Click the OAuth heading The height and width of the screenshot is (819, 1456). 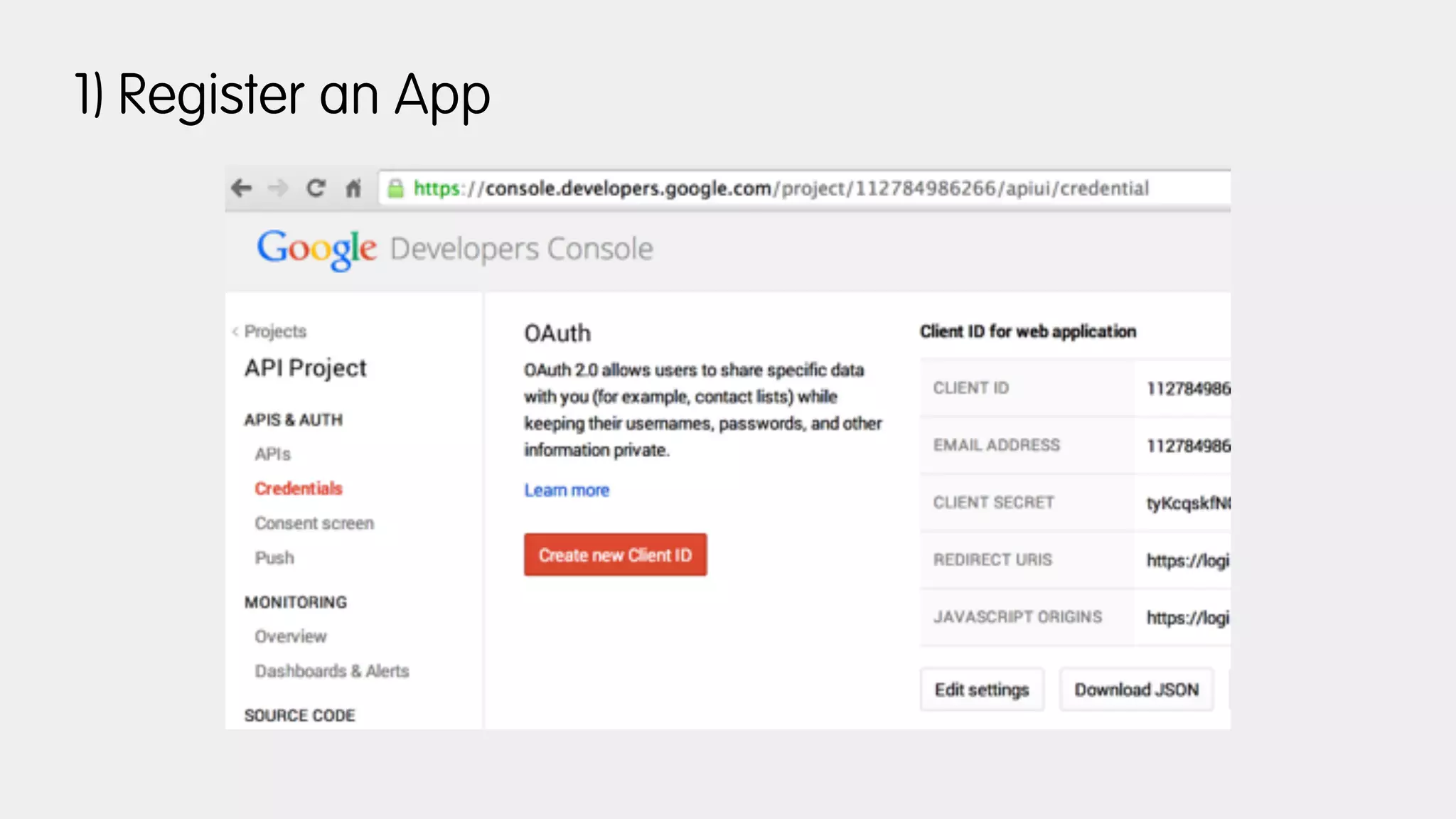pyautogui.click(x=557, y=333)
